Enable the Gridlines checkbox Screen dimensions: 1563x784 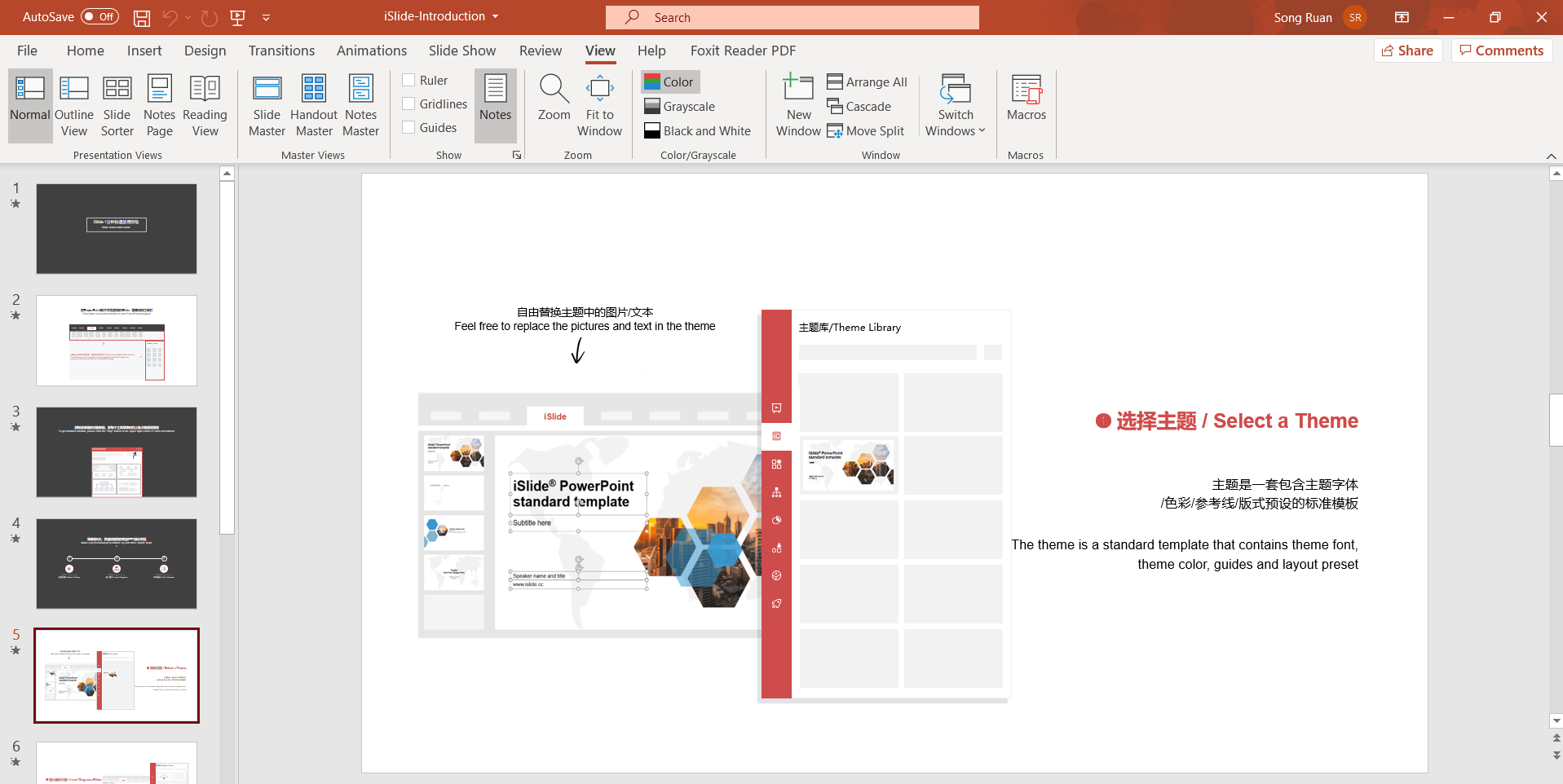[408, 104]
